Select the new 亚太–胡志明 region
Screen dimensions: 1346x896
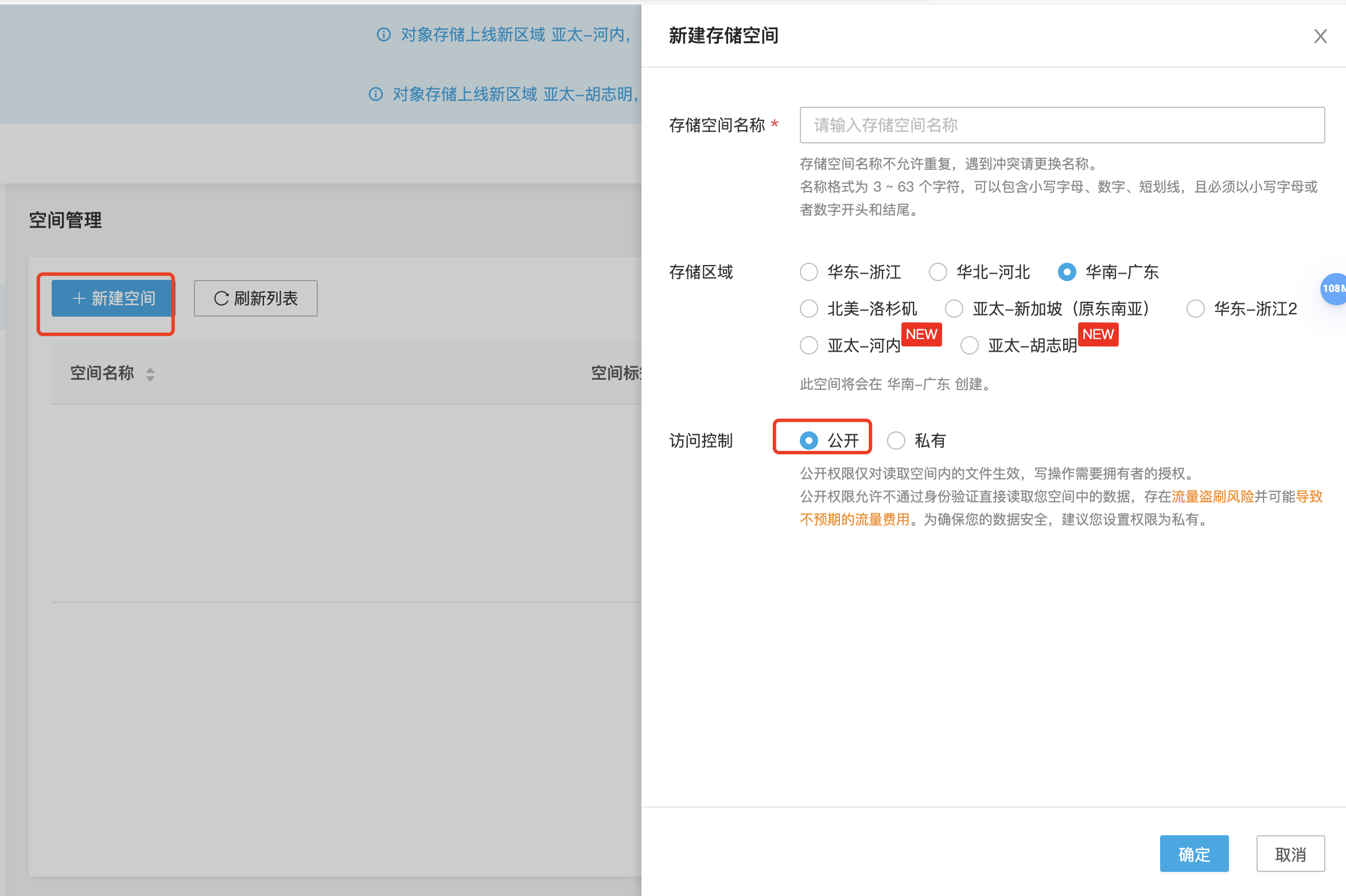pos(970,345)
